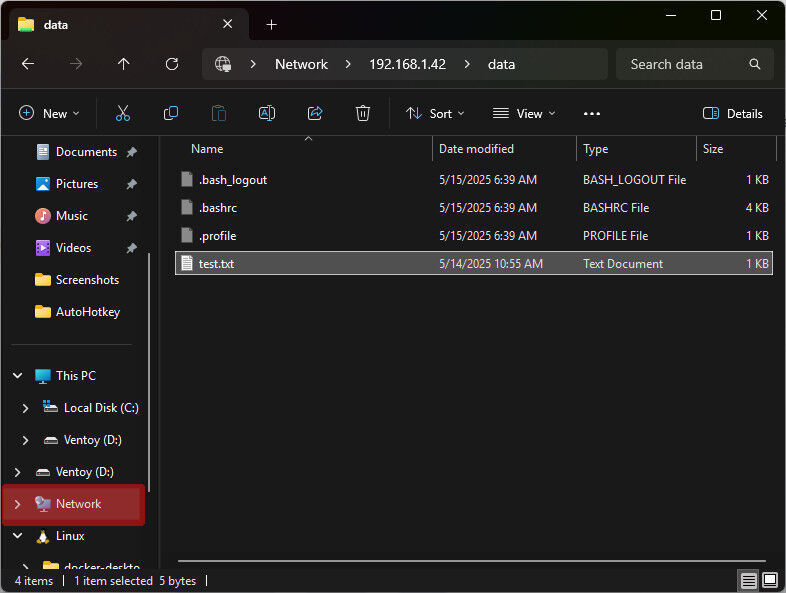Click the Copy icon in toolbar
Image resolution: width=786 pixels, height=593 pixels.
pos(171,114)
